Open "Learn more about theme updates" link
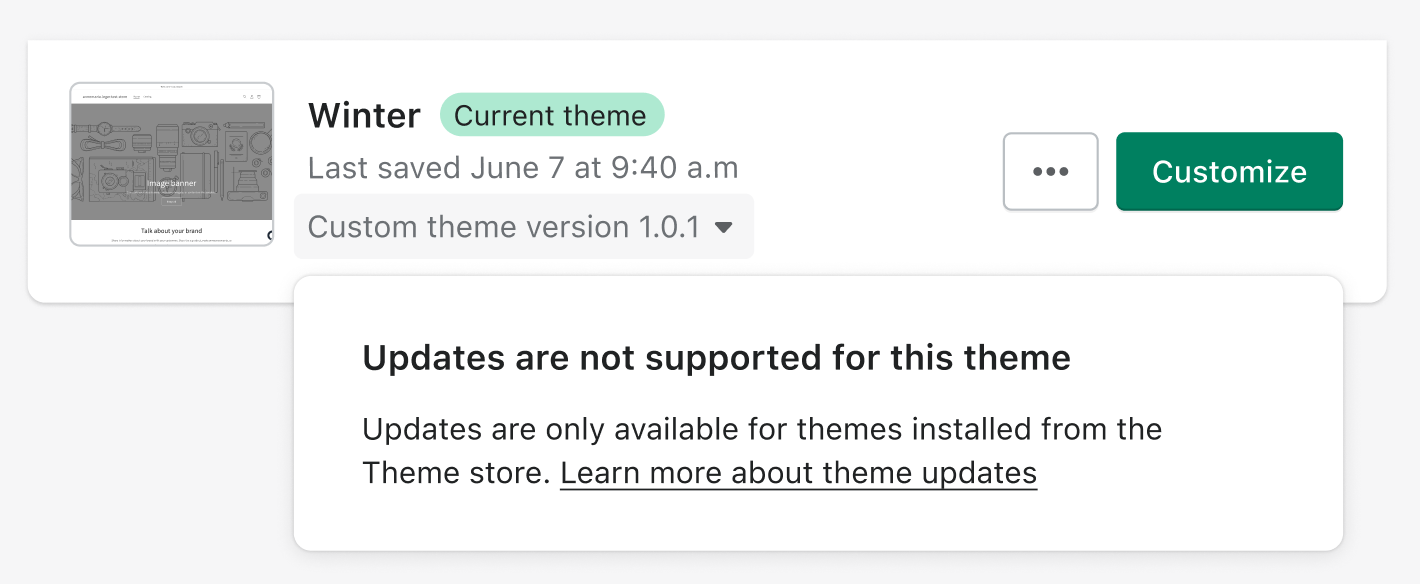1420x584 pixels. pos(799,472)
